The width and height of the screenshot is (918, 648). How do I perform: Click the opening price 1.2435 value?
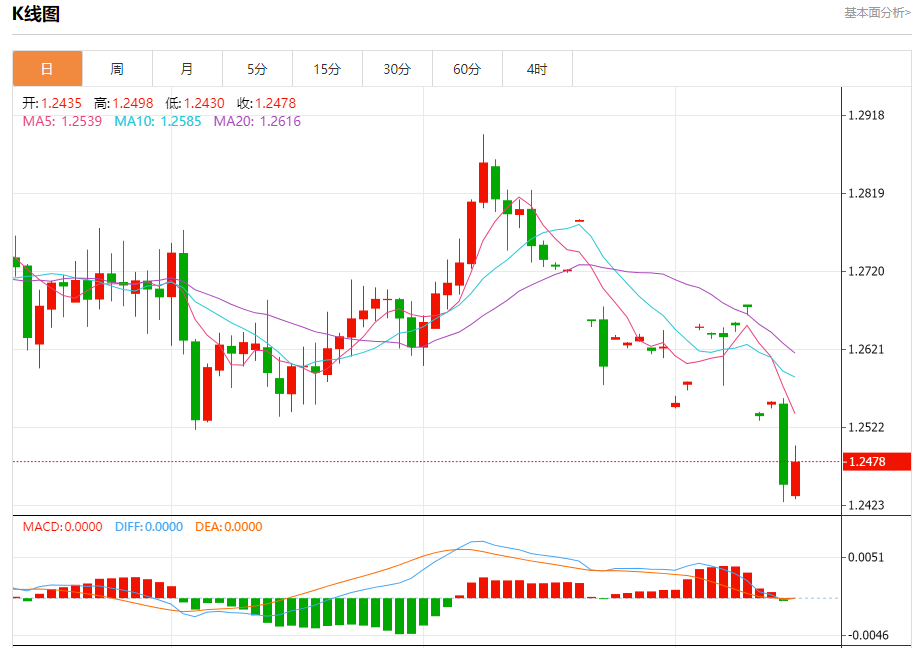click(x=61, y=104)
